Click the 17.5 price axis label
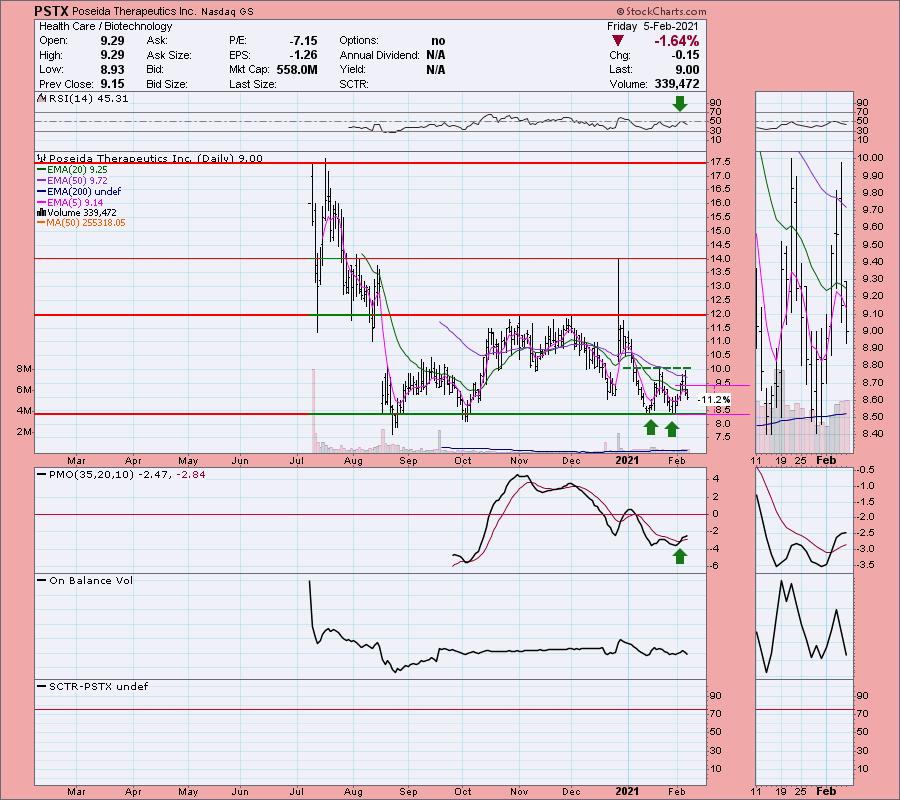Viewport: 900px width, 800px height. [720, 162]
